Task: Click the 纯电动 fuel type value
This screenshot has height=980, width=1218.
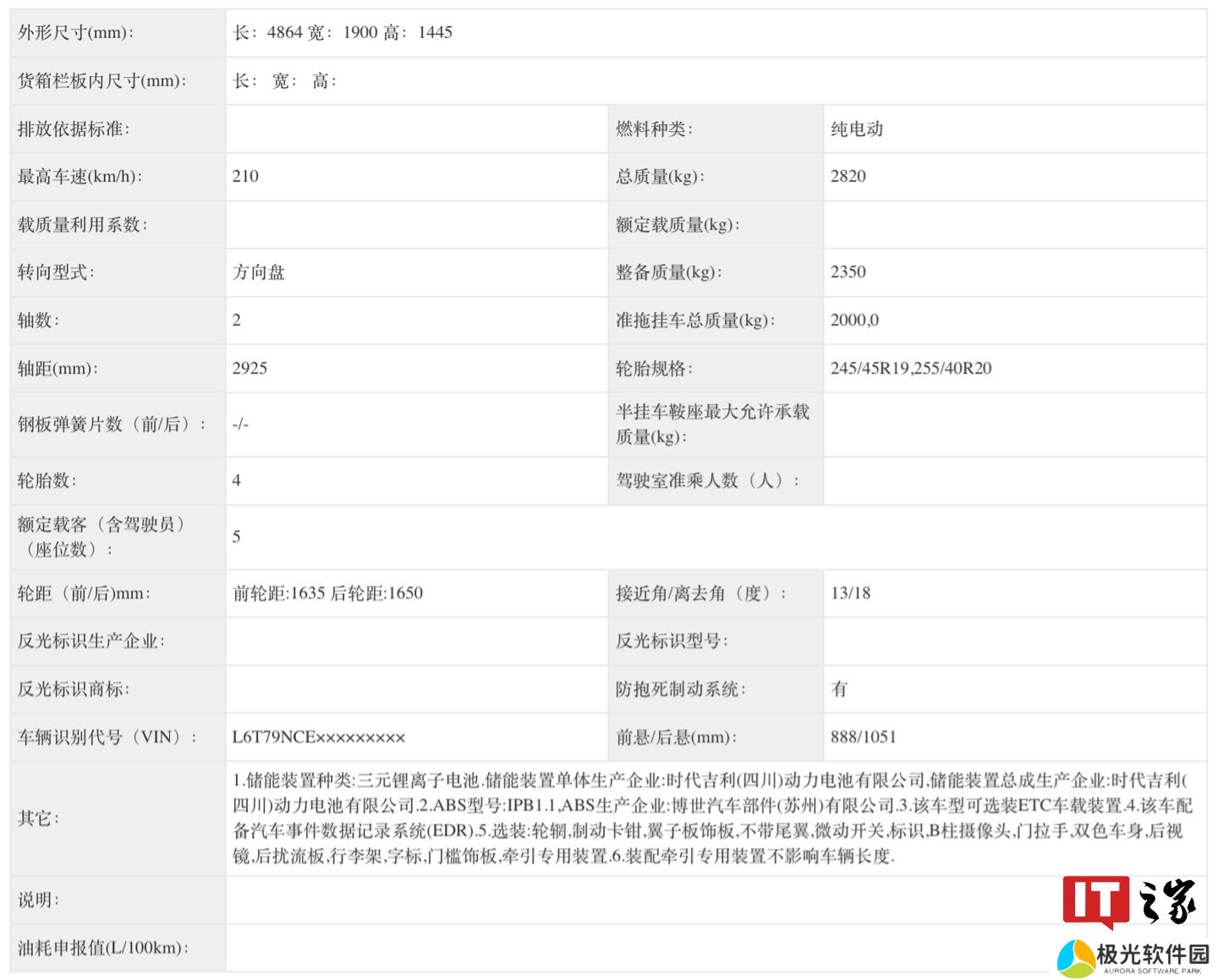Action: 857,129
